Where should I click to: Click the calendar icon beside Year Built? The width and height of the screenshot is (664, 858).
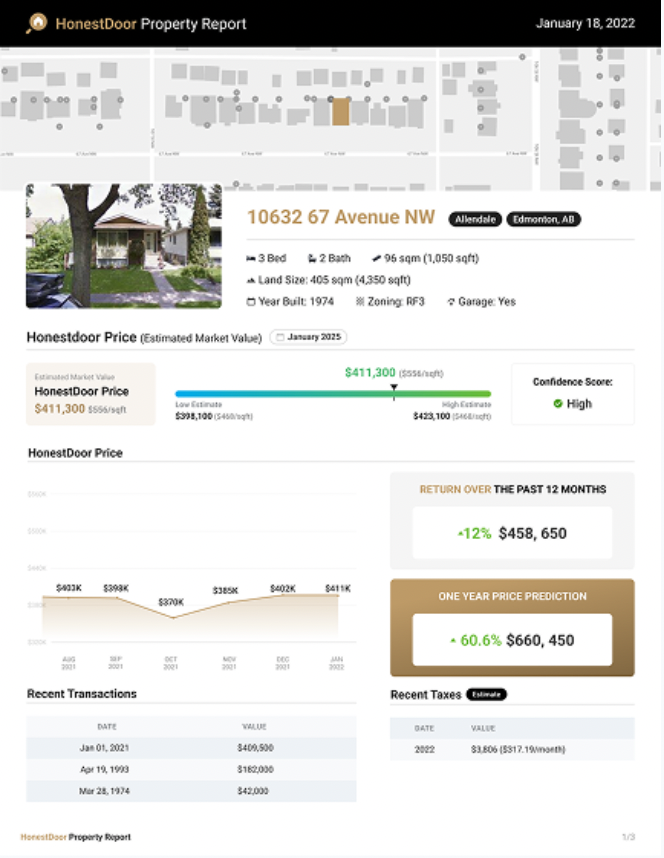pyautogui.click(x=251, y=302)
